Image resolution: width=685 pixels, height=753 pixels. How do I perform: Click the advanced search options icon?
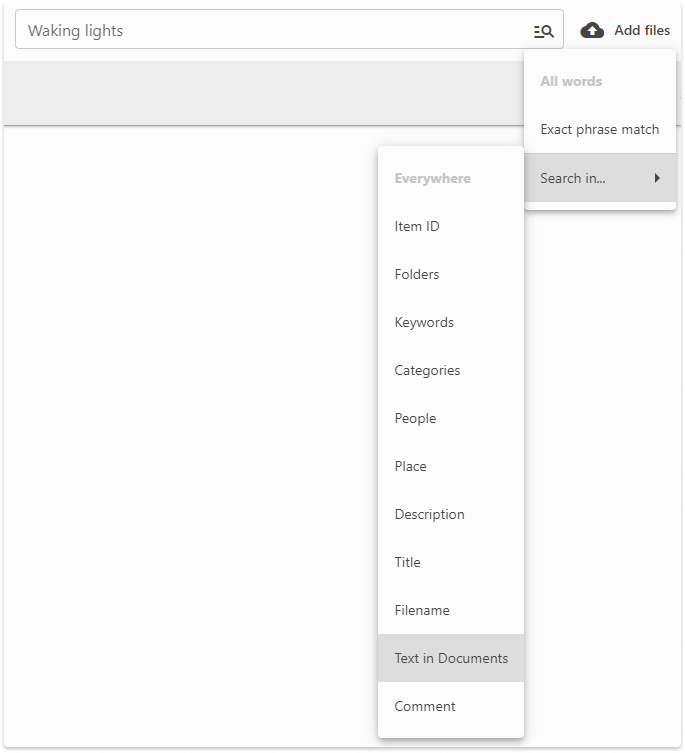543,31
